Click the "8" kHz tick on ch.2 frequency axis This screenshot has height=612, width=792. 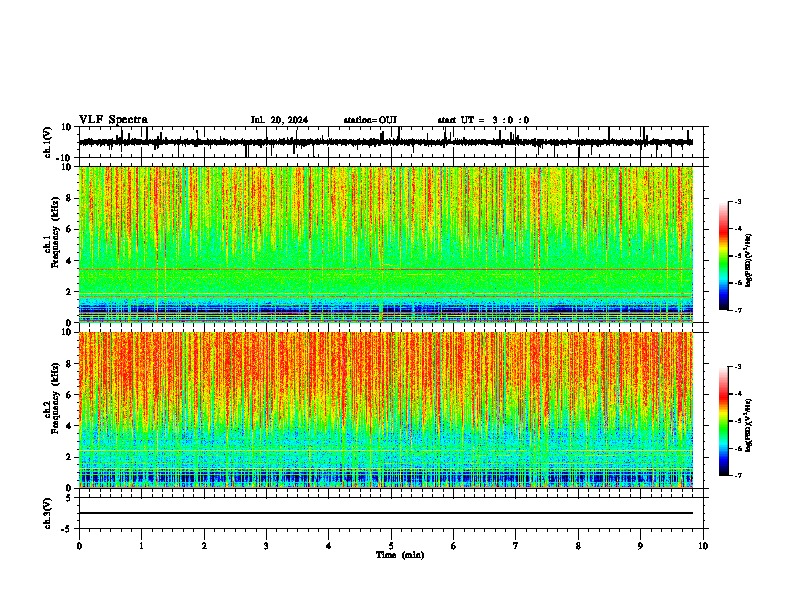tap(69, 364)
